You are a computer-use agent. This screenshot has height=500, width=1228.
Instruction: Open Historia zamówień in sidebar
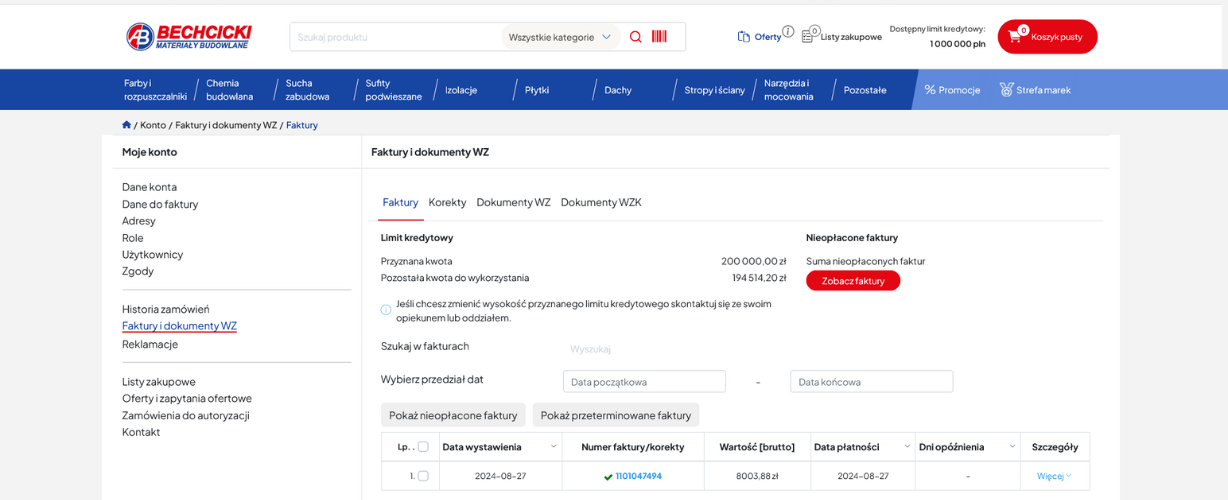click(166, 309)
